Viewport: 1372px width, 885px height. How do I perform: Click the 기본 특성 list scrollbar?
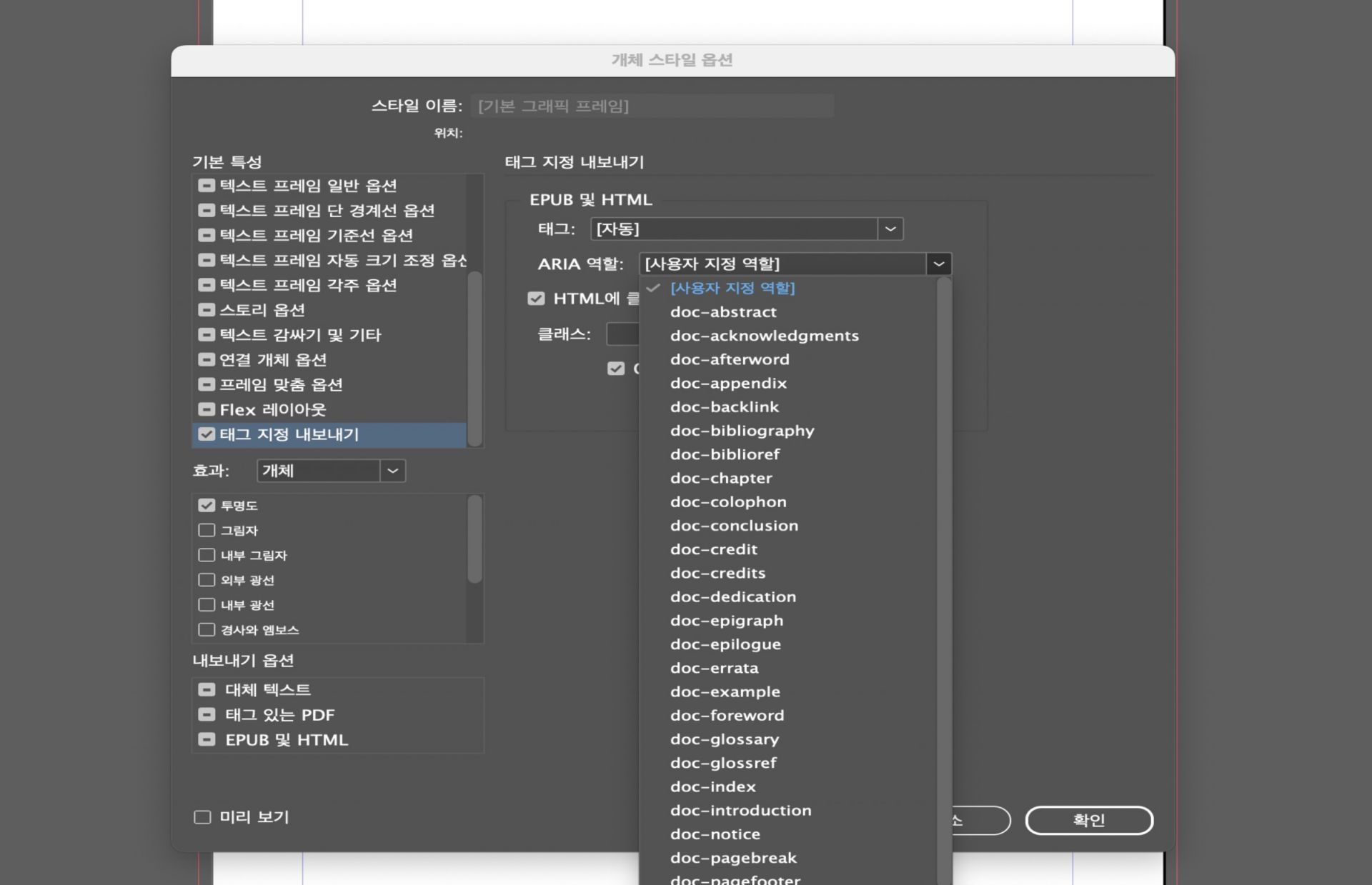point(474,357)
